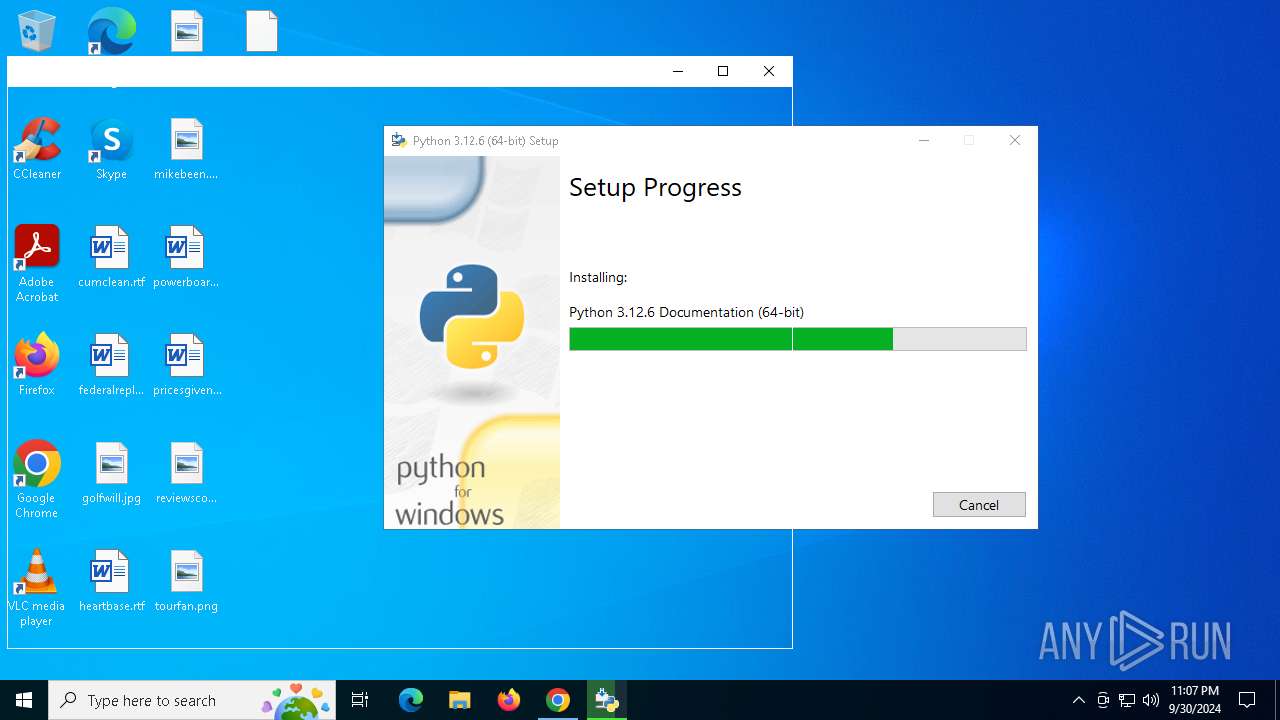Open the network status tray icon
The height and width of the screenshot is (720, 1280).
pos(1127,700)
